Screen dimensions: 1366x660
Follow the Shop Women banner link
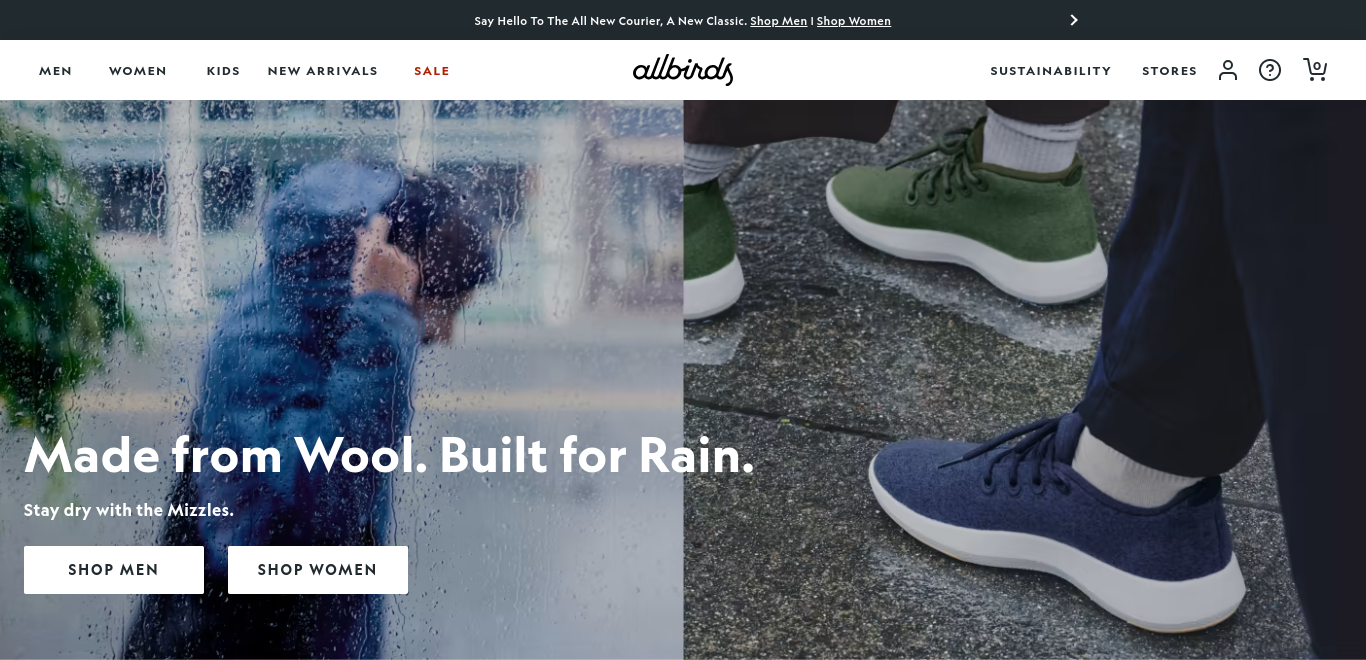(x=853, y=21)
